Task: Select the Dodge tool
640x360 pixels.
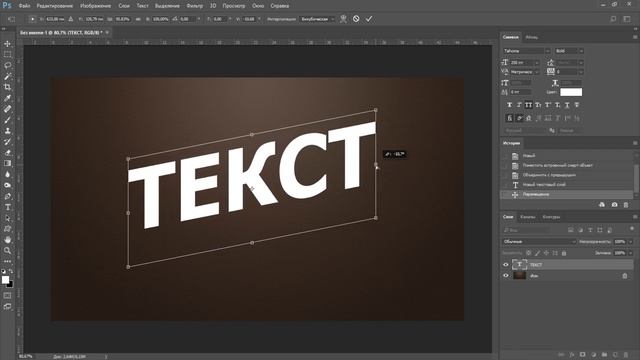Action: [7, 185]
